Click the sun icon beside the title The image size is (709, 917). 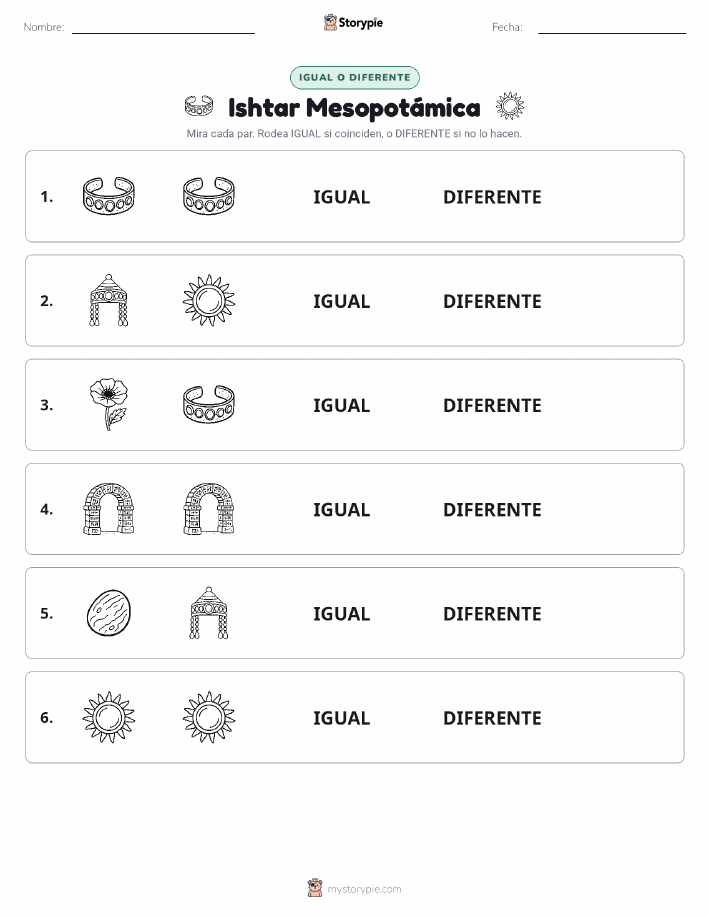(510, 106)
